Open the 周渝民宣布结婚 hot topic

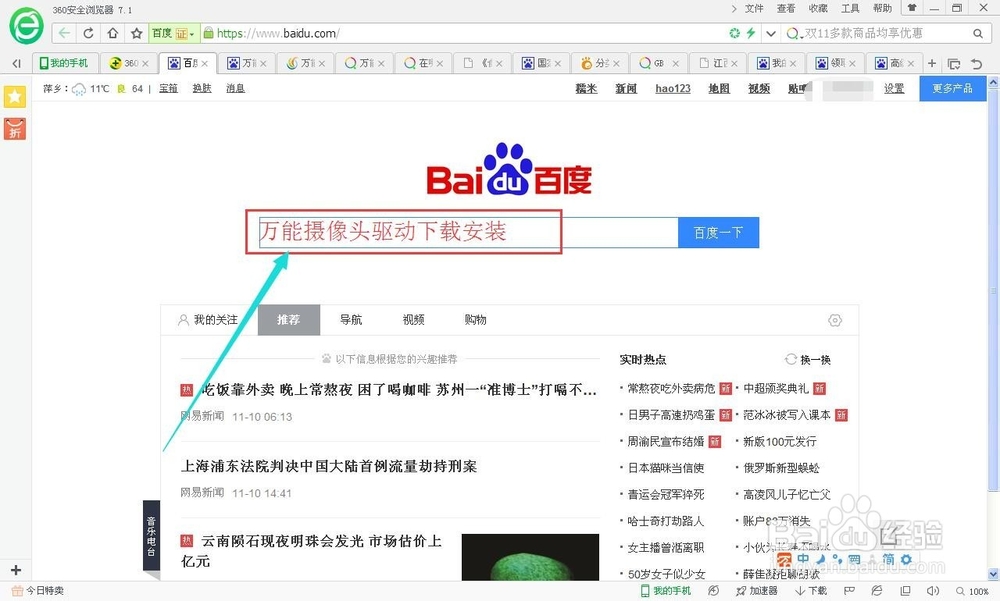click(x=665, y=441)
